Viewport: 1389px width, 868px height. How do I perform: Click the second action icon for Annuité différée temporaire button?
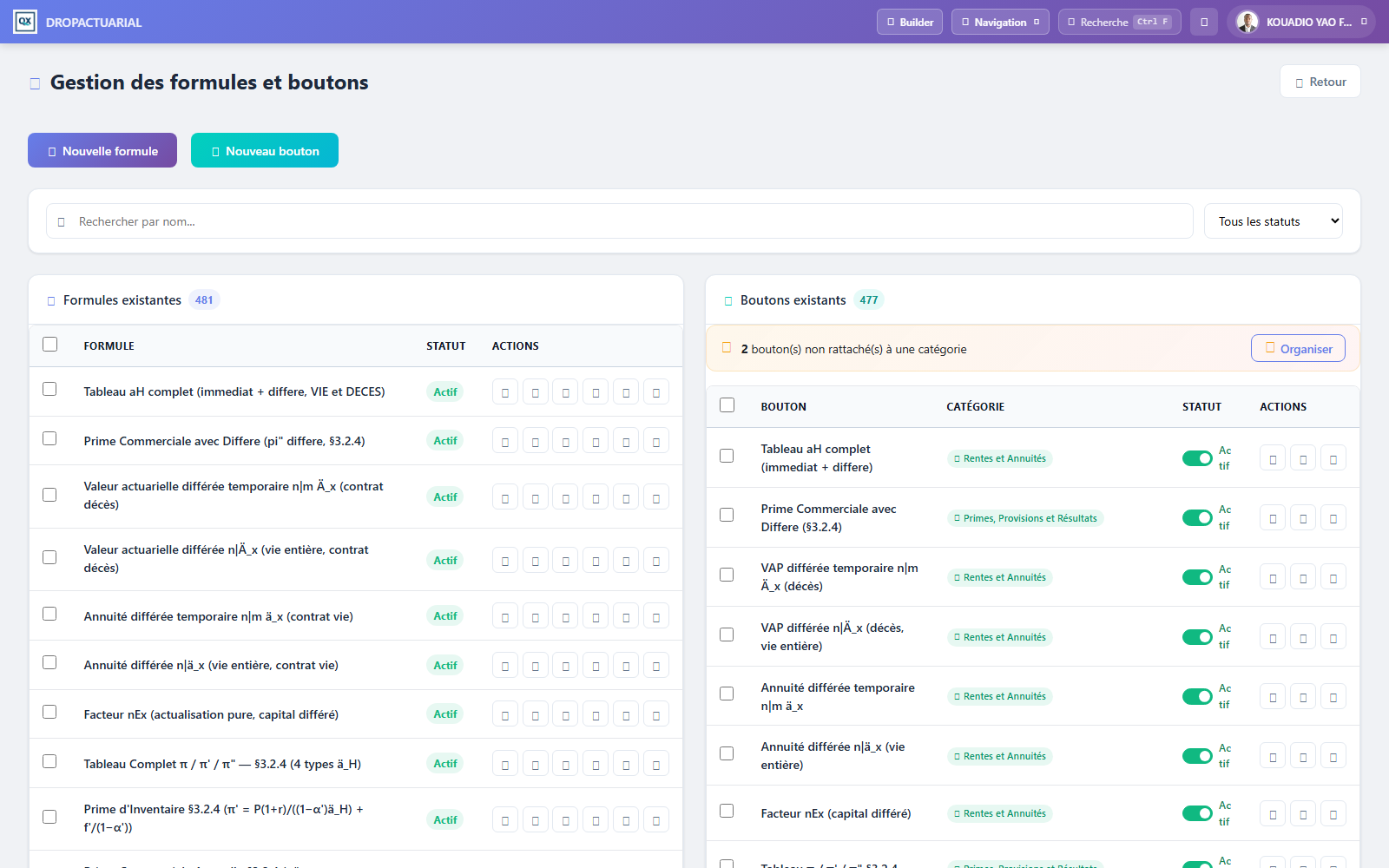(1303, 696)
